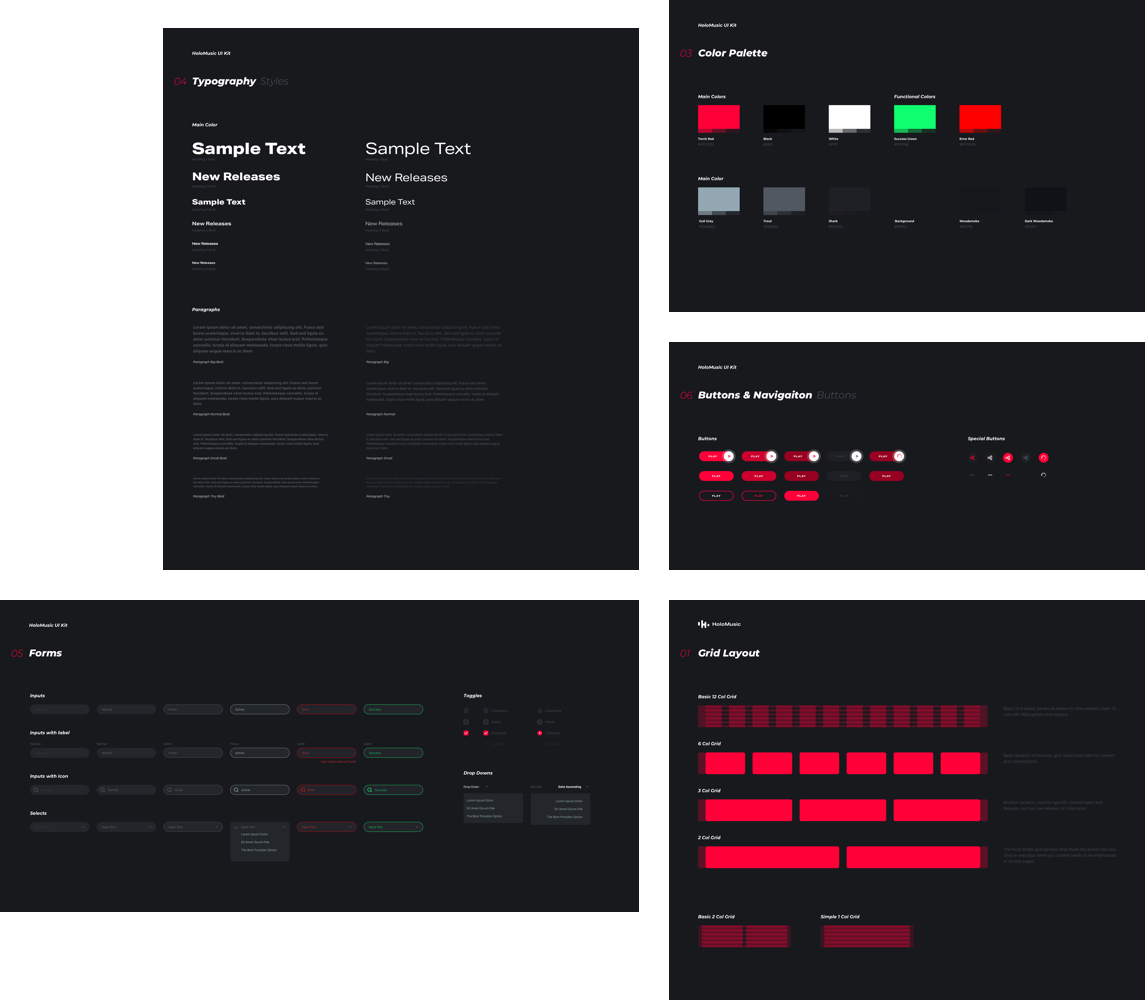Click the red filled circular share button
The height and width of the screenshot is (1000, 1145).
[x=1008, y=458]
